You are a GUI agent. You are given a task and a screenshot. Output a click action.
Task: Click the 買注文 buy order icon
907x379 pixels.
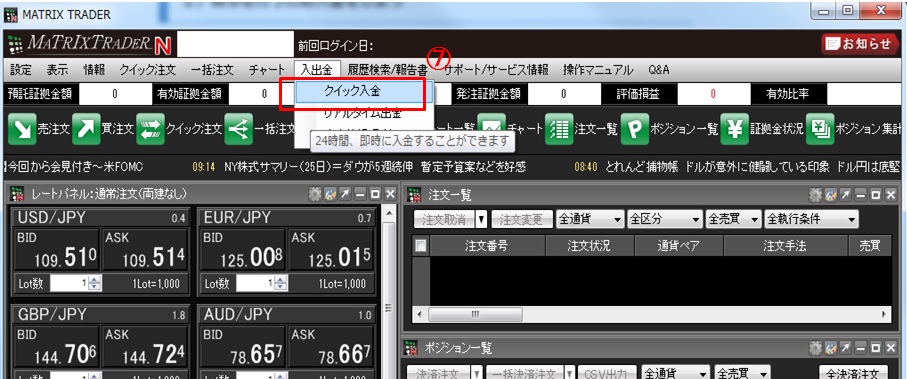(86, 130)
